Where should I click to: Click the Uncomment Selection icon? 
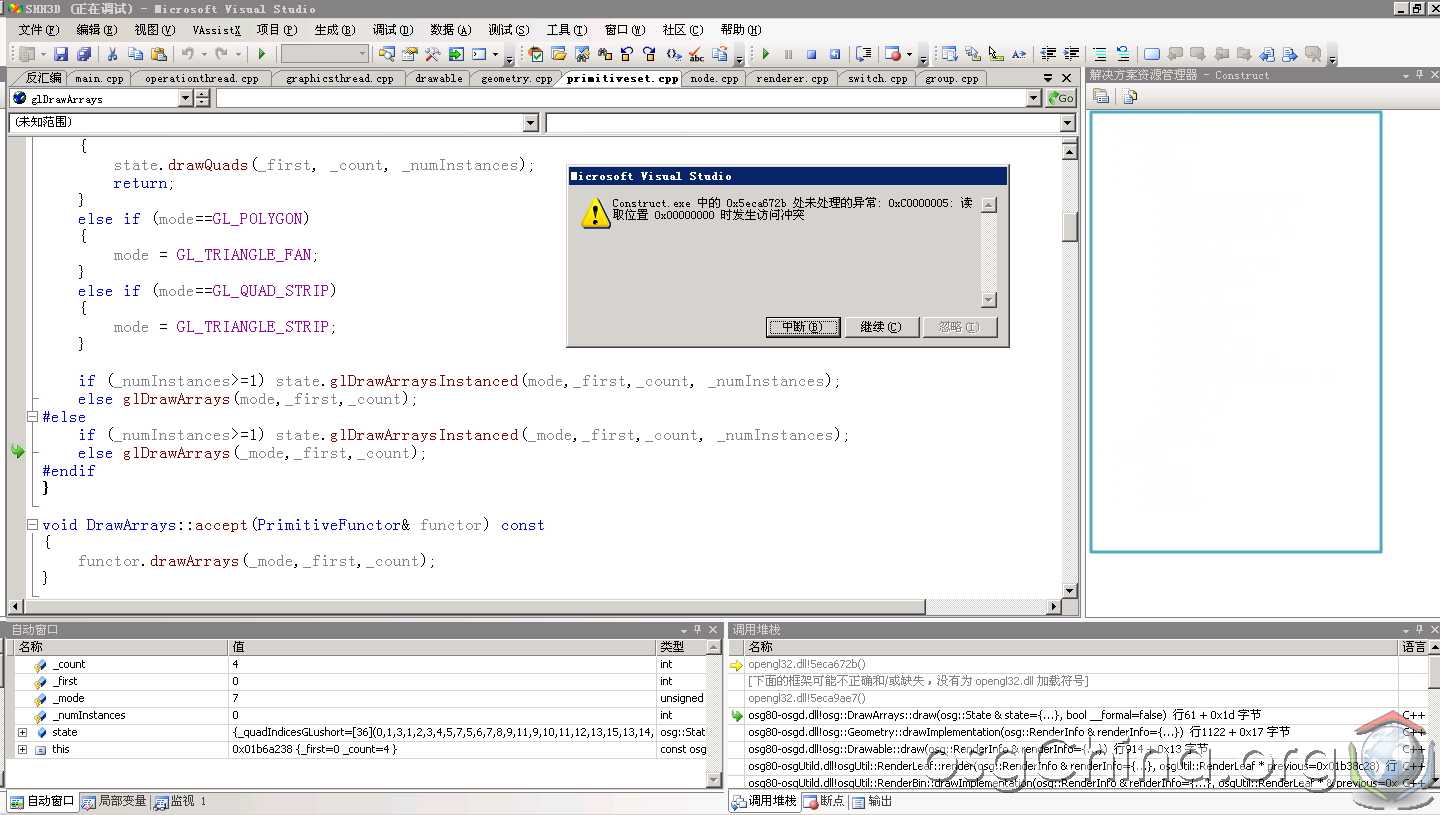click(x=1123, y=54)
